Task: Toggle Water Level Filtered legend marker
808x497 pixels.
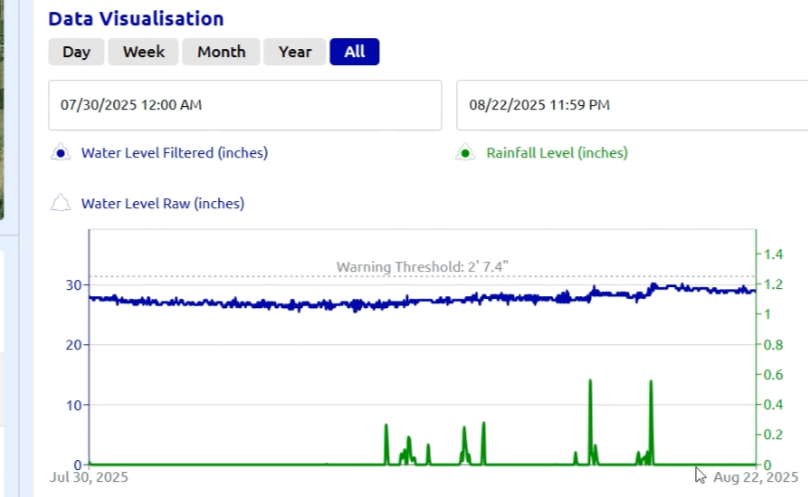Action: [61, 153]
